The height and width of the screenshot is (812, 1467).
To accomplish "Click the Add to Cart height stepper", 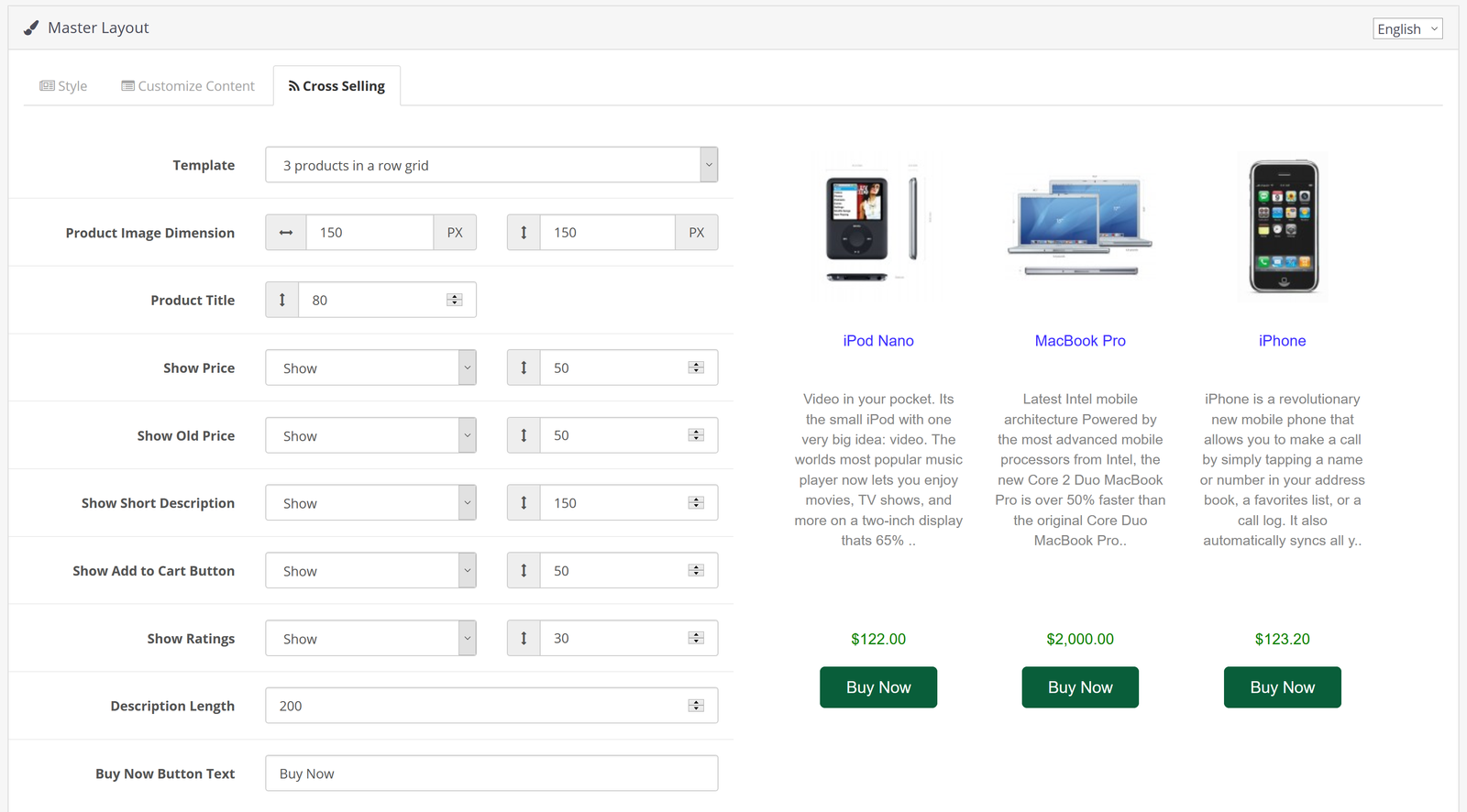I will point(697,570).
